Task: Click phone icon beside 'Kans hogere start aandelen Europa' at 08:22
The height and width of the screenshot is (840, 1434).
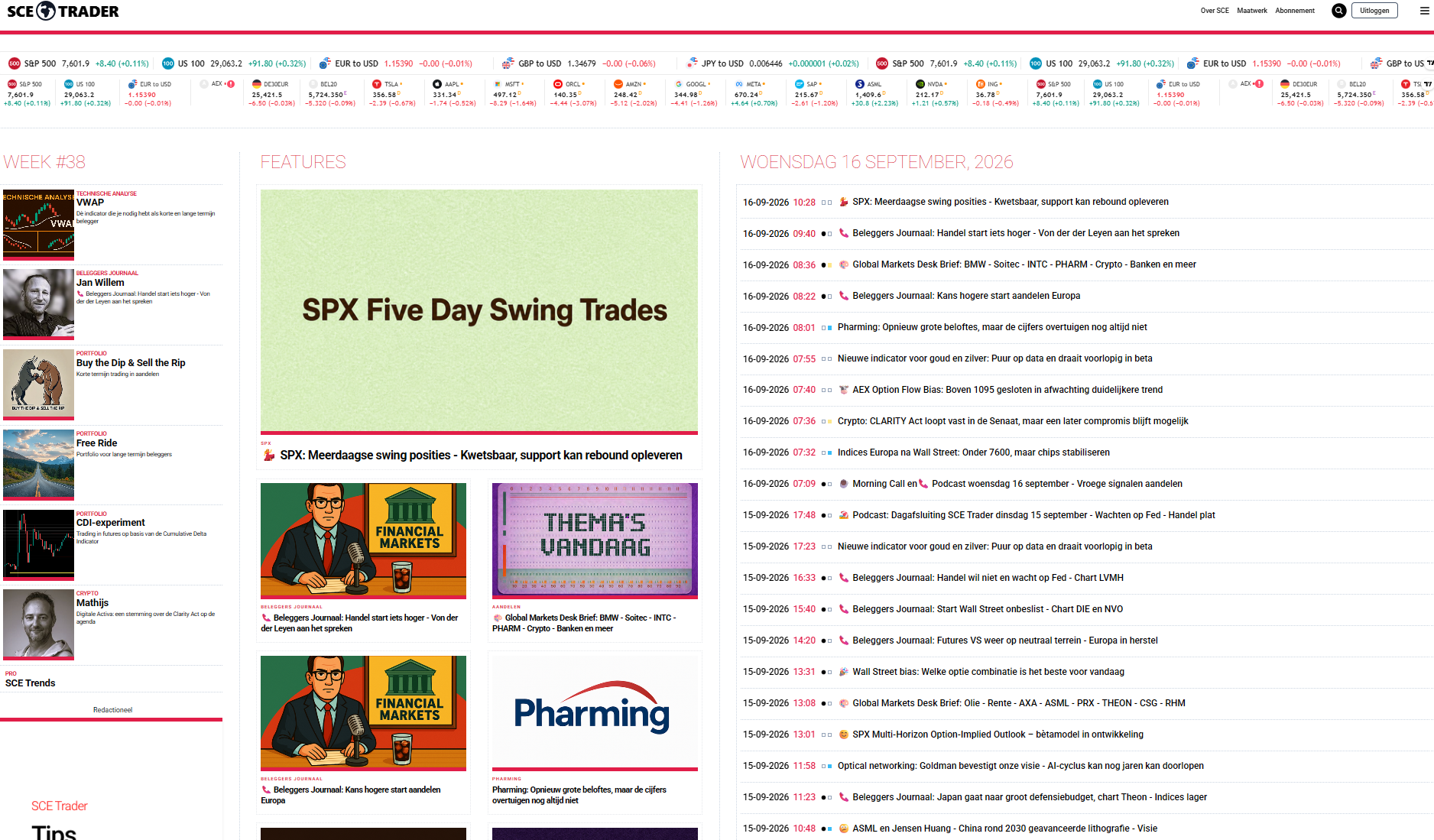Action: (844, 296)
